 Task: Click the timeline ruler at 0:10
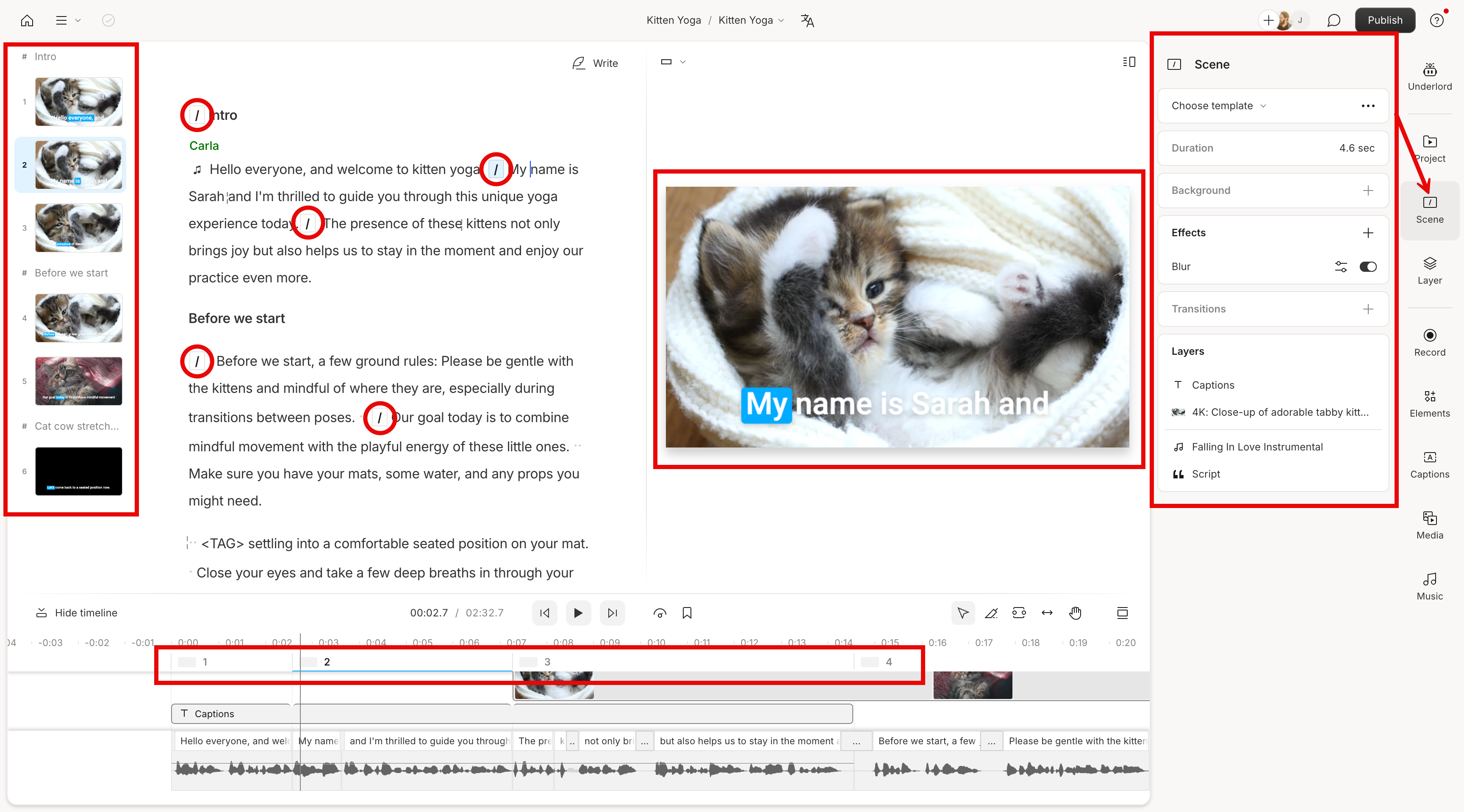coord(657,642)
